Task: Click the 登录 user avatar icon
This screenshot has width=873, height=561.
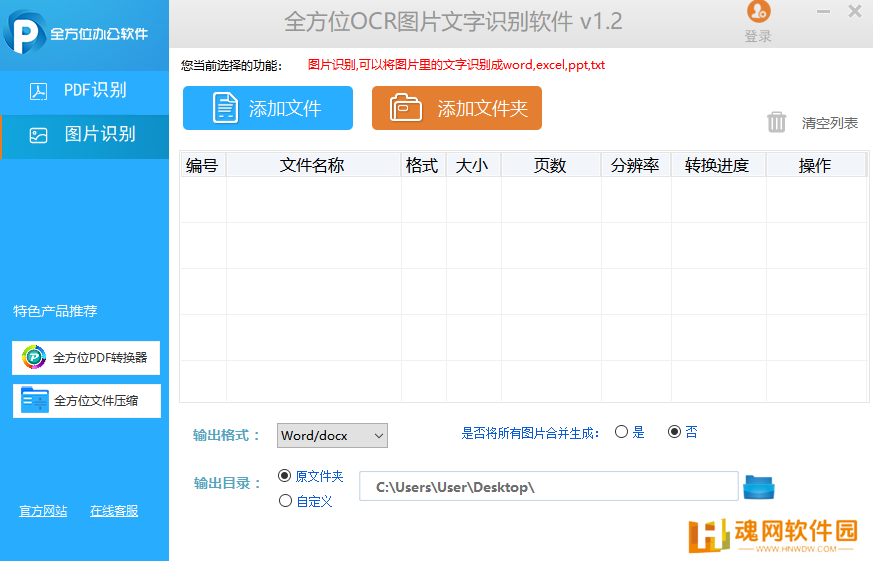Action: [758, 12]
